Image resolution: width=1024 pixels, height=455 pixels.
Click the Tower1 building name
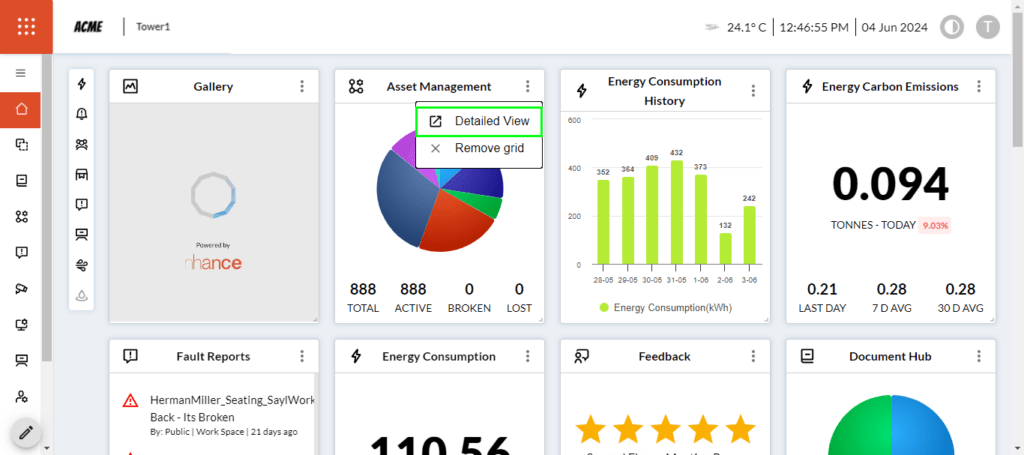click(x=153, y=27)
